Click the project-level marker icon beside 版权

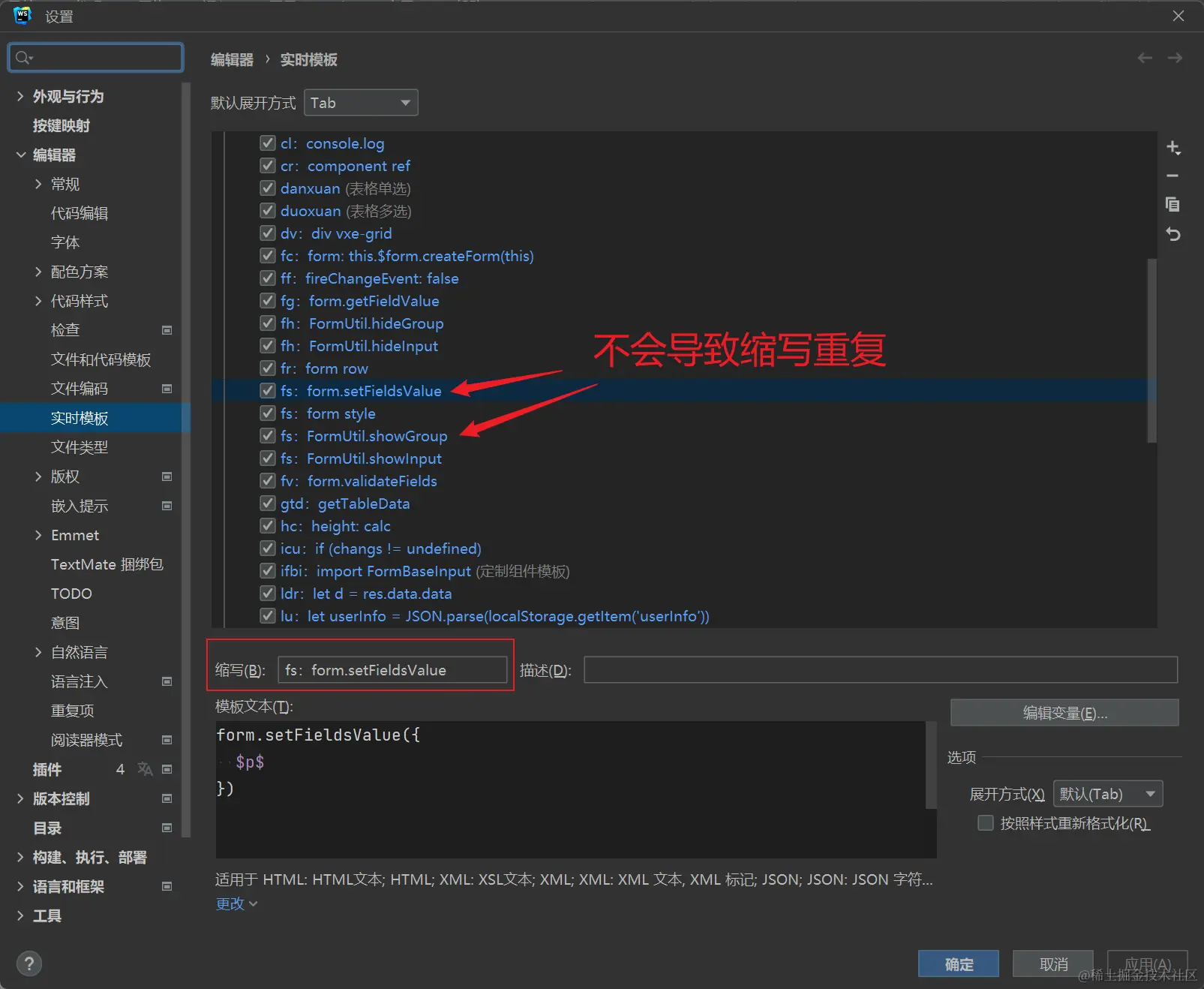click(x=167, y=476)
